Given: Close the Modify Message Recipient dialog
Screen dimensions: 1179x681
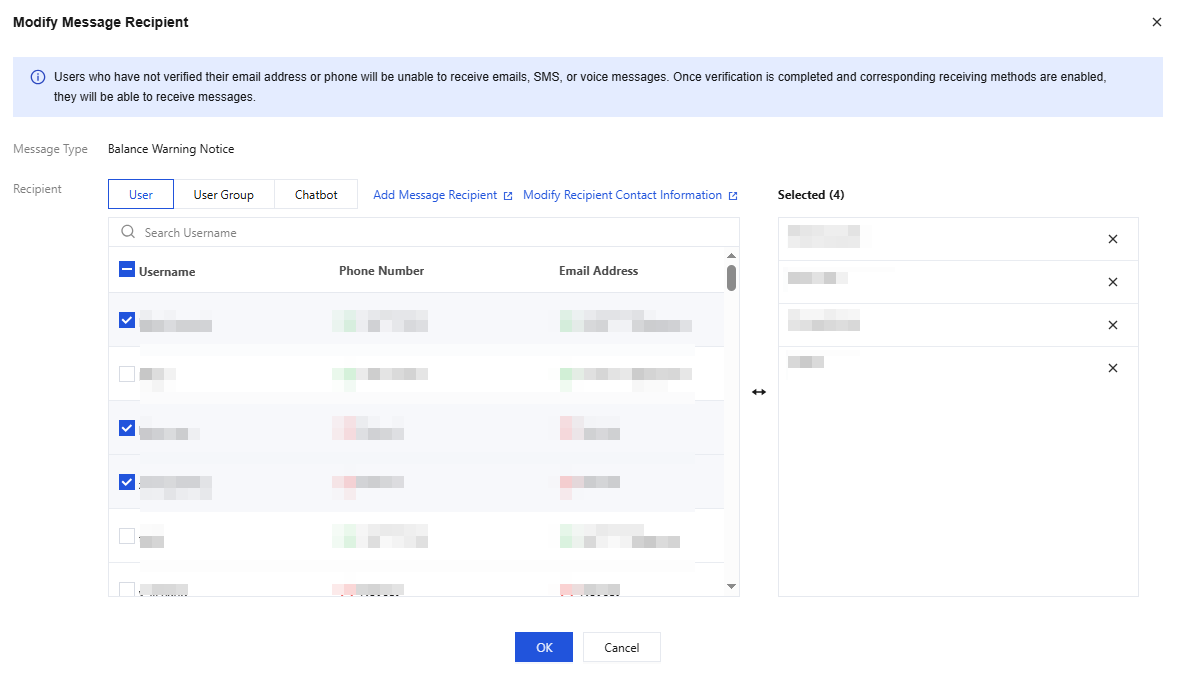Looking at the screenshot, I should 1157,22.
